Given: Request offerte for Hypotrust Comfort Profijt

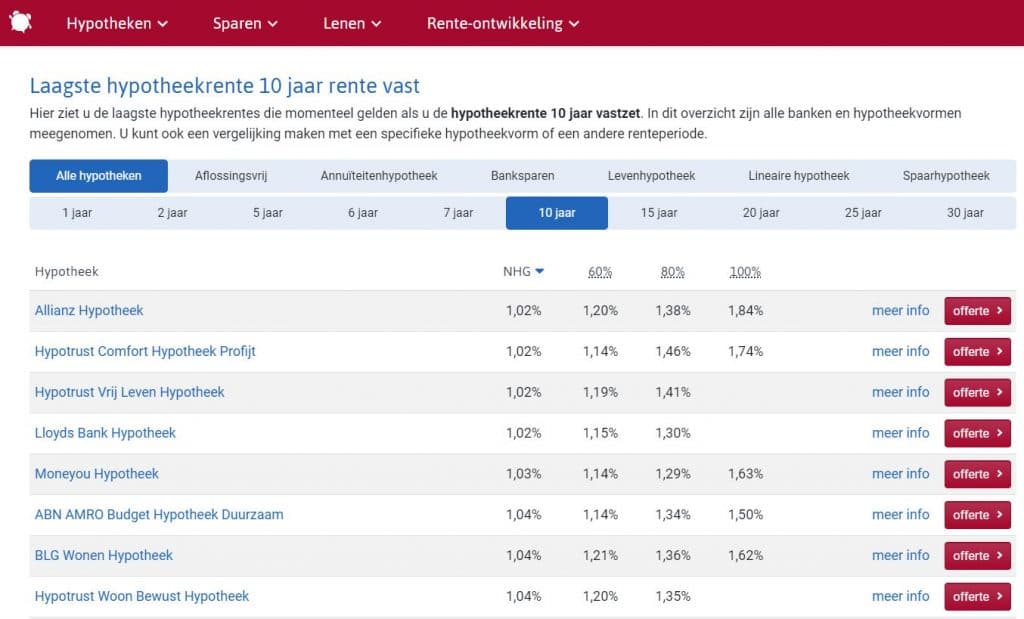Looking at the screenshot, I should [x=978, y=351].
